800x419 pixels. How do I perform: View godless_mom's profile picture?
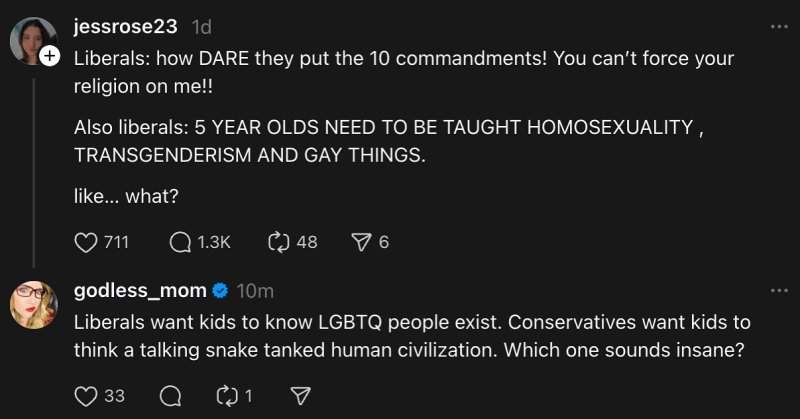pos(33,304)
